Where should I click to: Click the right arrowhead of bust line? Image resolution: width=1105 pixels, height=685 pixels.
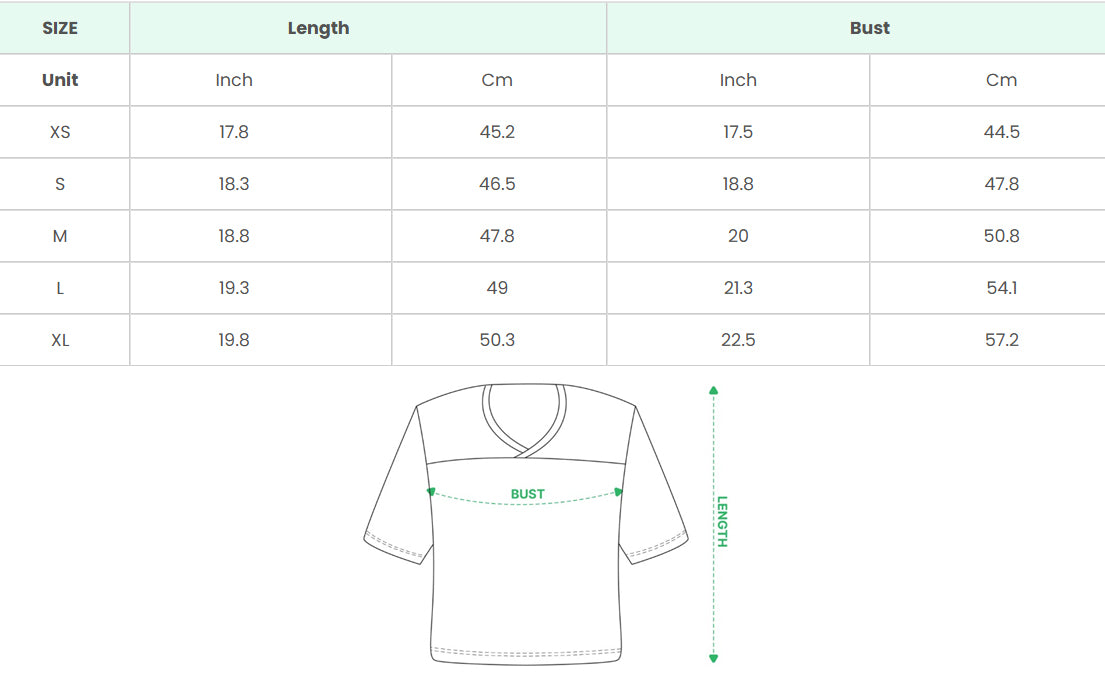pos(619,492)
